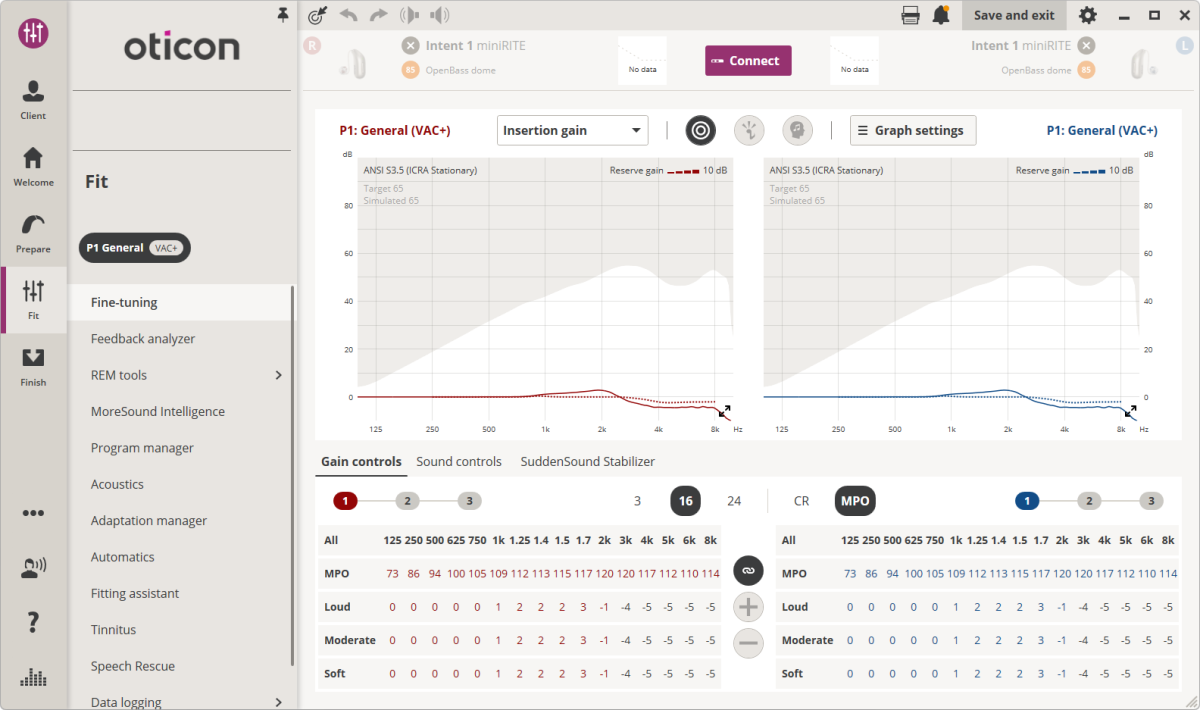Click the help question mark icon

pyautogui.click(x=33, y=622)
